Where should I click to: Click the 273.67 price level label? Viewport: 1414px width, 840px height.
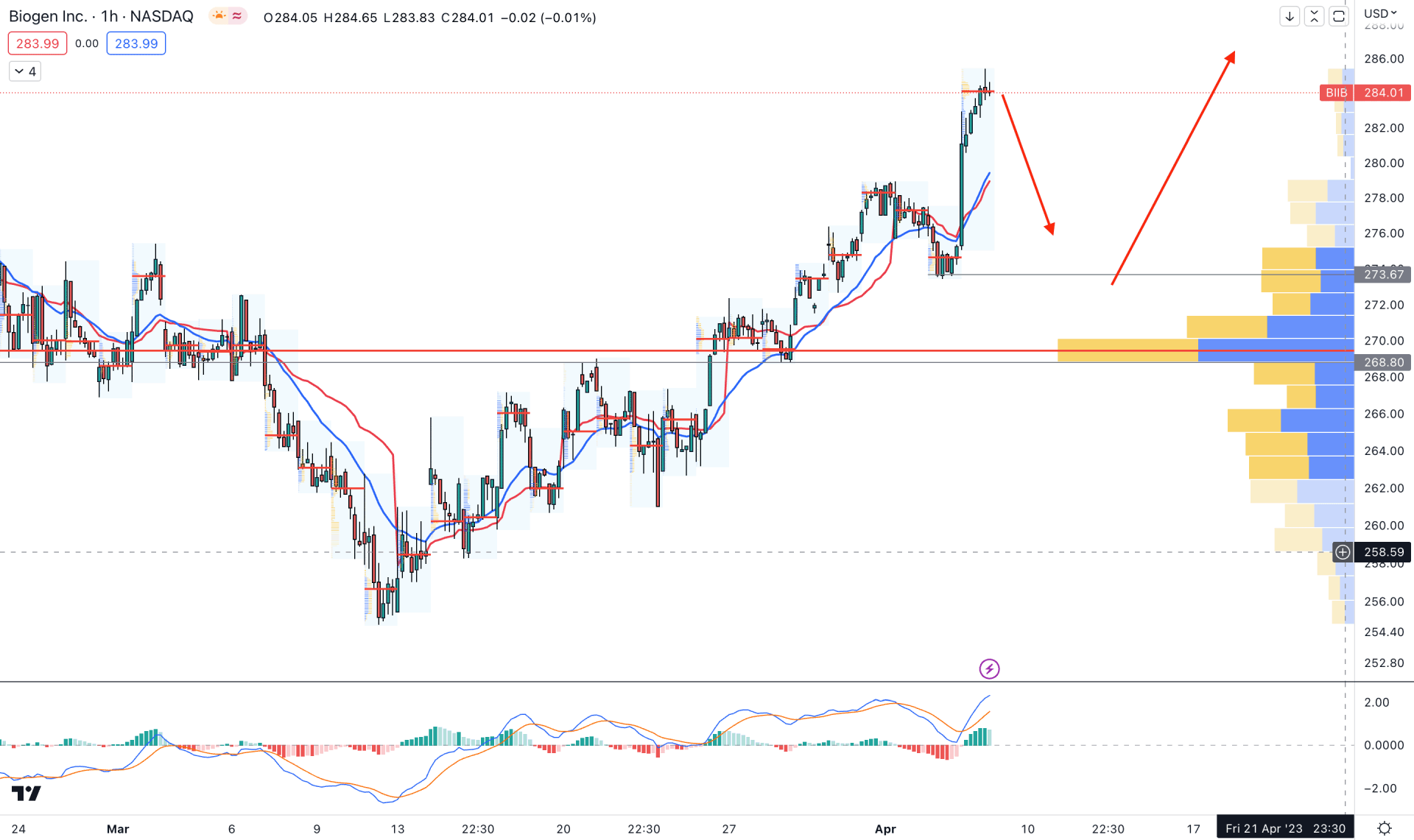[1383, 275]
